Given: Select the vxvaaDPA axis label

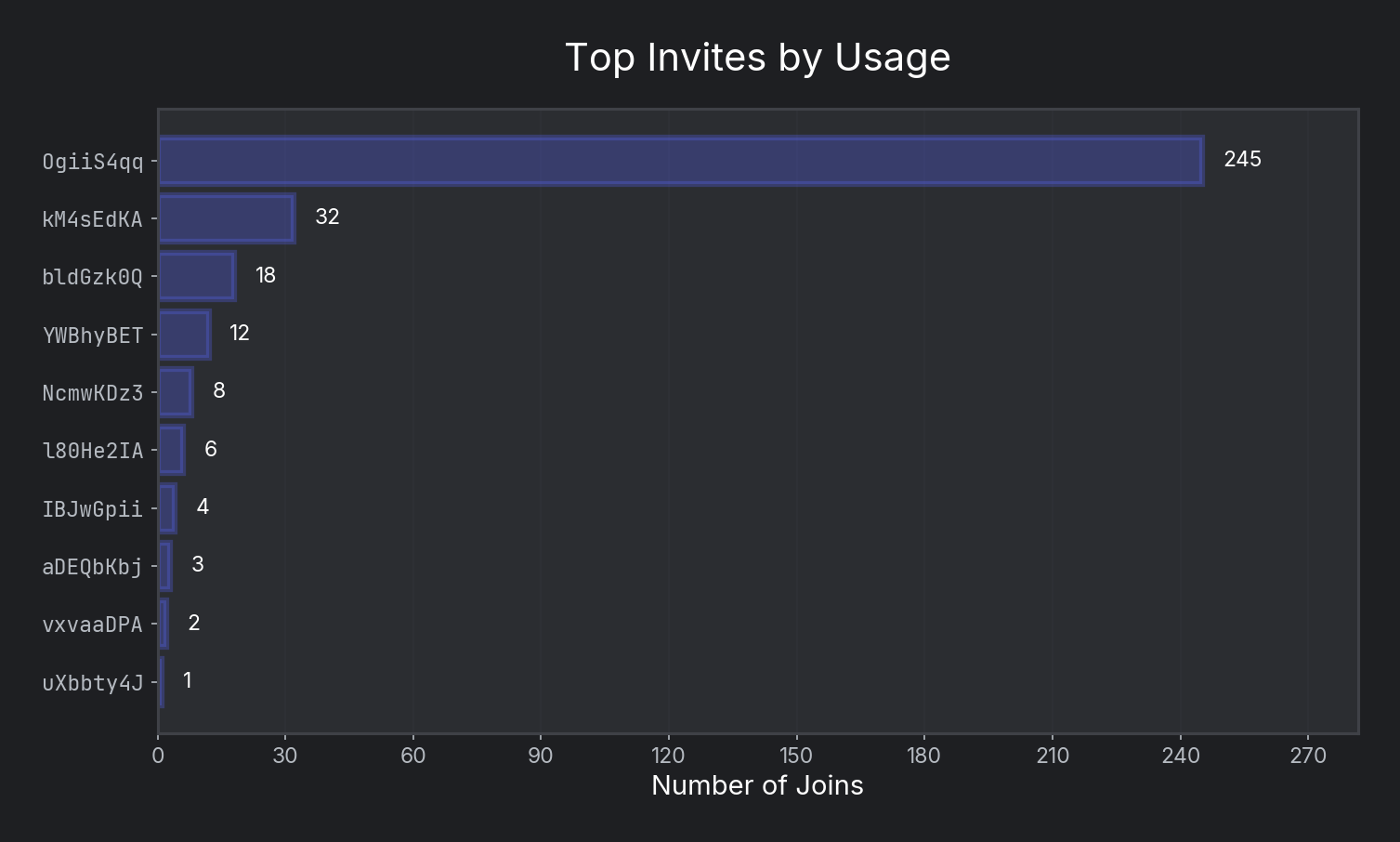Looking at the screenshot, I should coord(93,625).
